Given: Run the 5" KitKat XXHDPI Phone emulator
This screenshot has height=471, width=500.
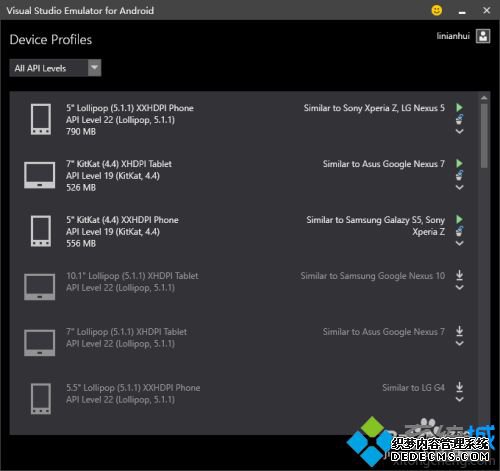Looking at the screenshot, I should 459,219.
